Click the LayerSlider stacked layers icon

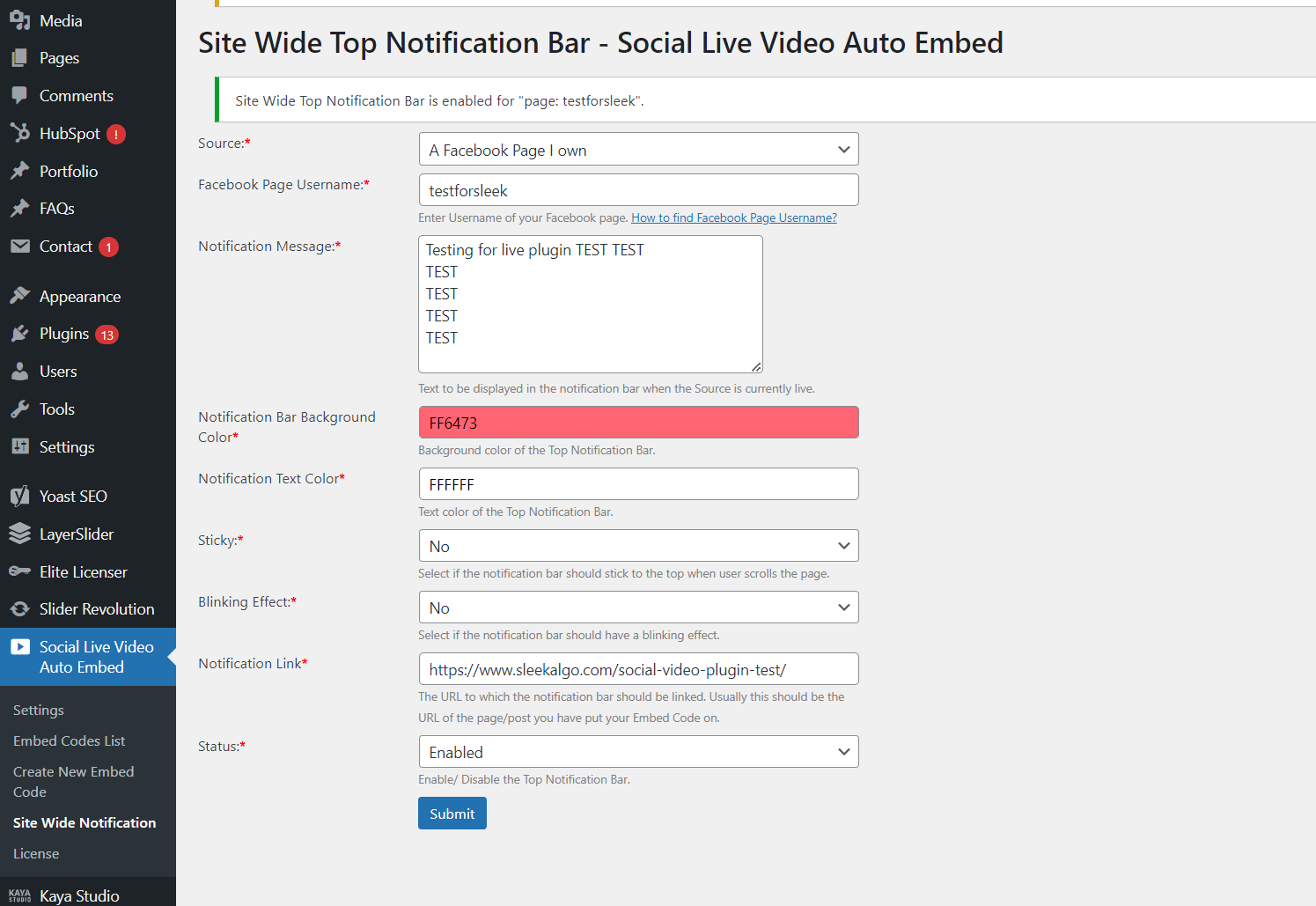(19, 534)
